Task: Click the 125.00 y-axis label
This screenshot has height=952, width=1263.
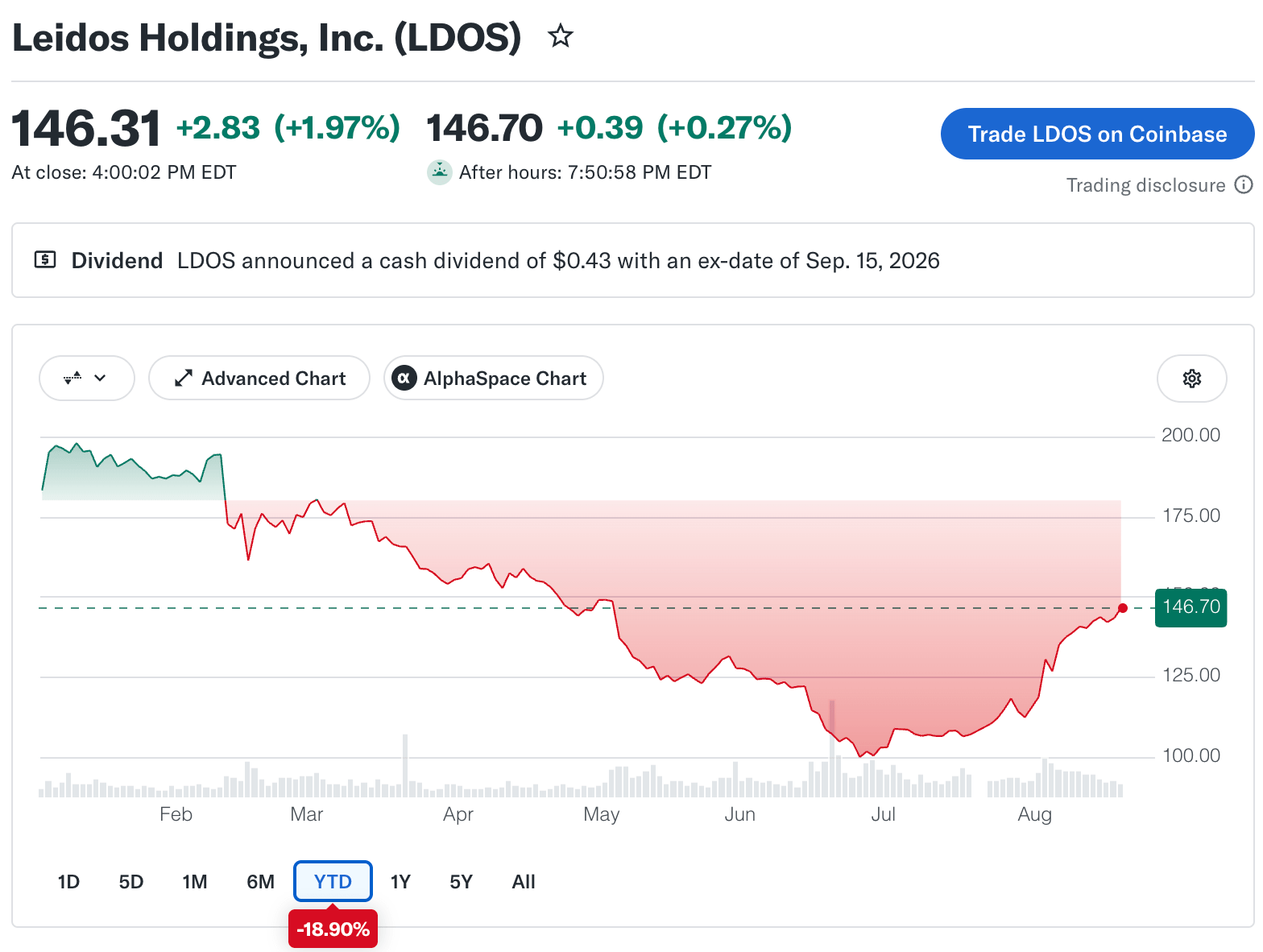Action: [x=1191, y=675]
